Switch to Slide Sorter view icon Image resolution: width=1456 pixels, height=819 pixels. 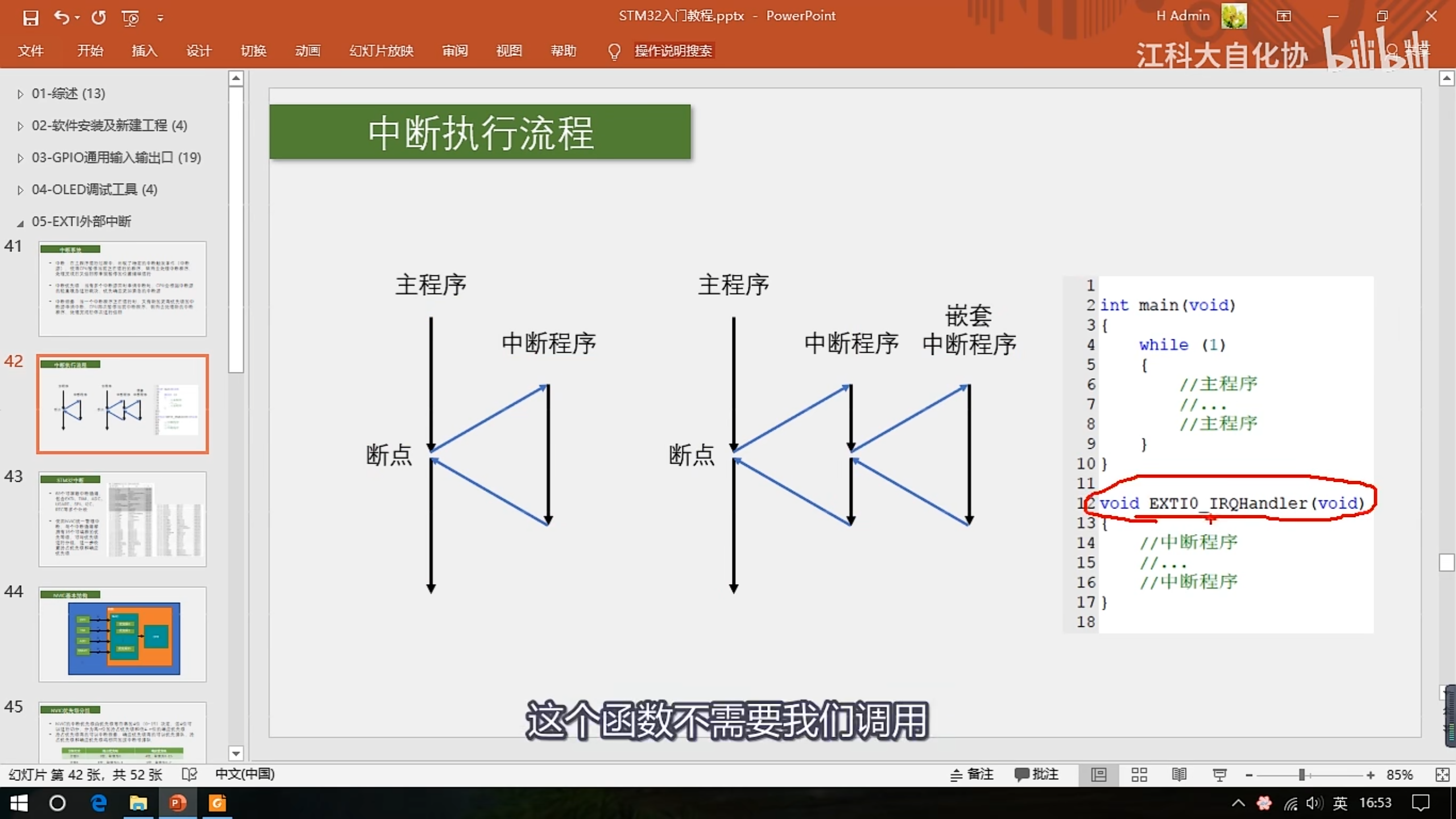(1139, 775)
